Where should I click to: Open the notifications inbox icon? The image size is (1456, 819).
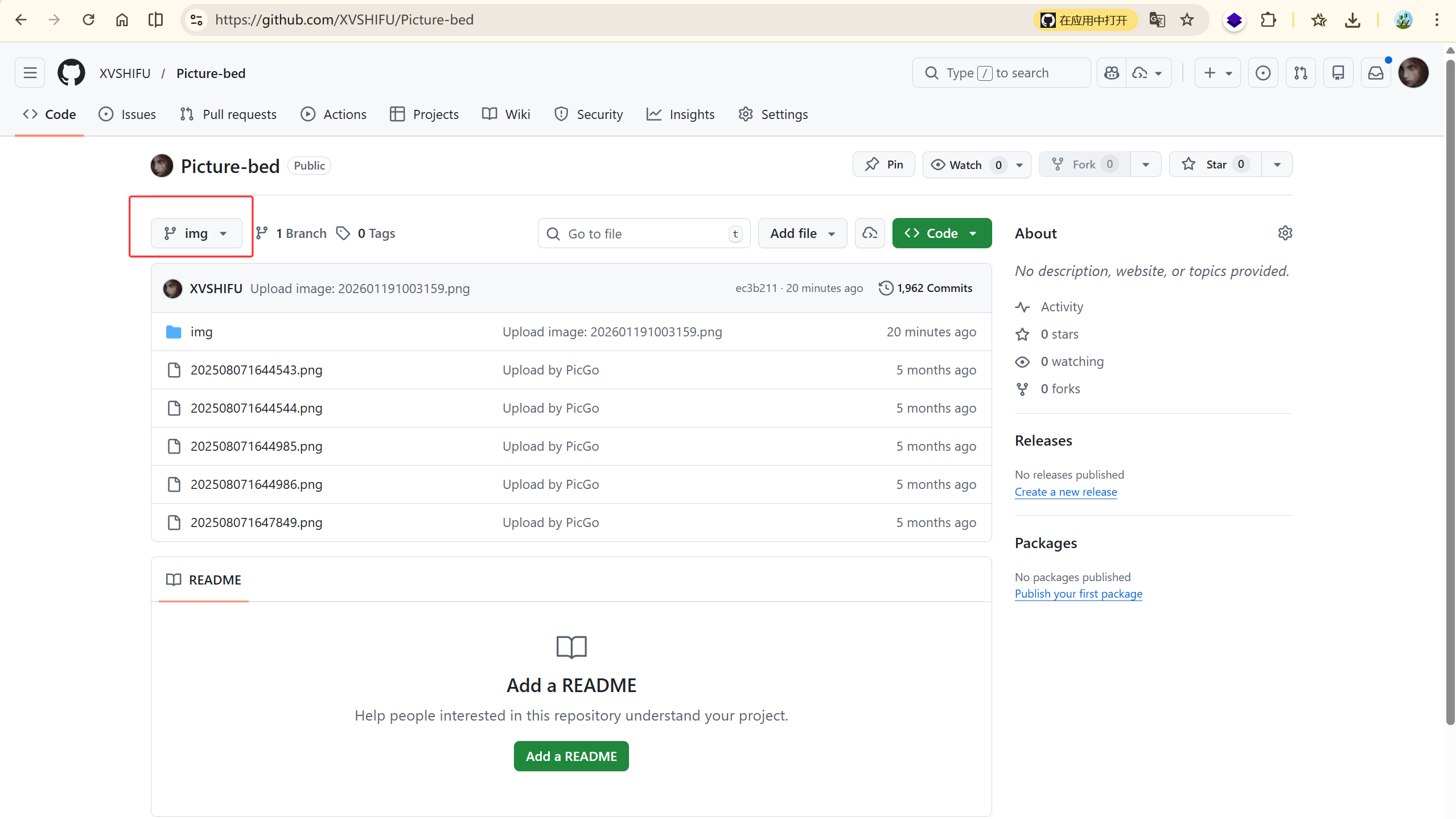pos(1376,73)
